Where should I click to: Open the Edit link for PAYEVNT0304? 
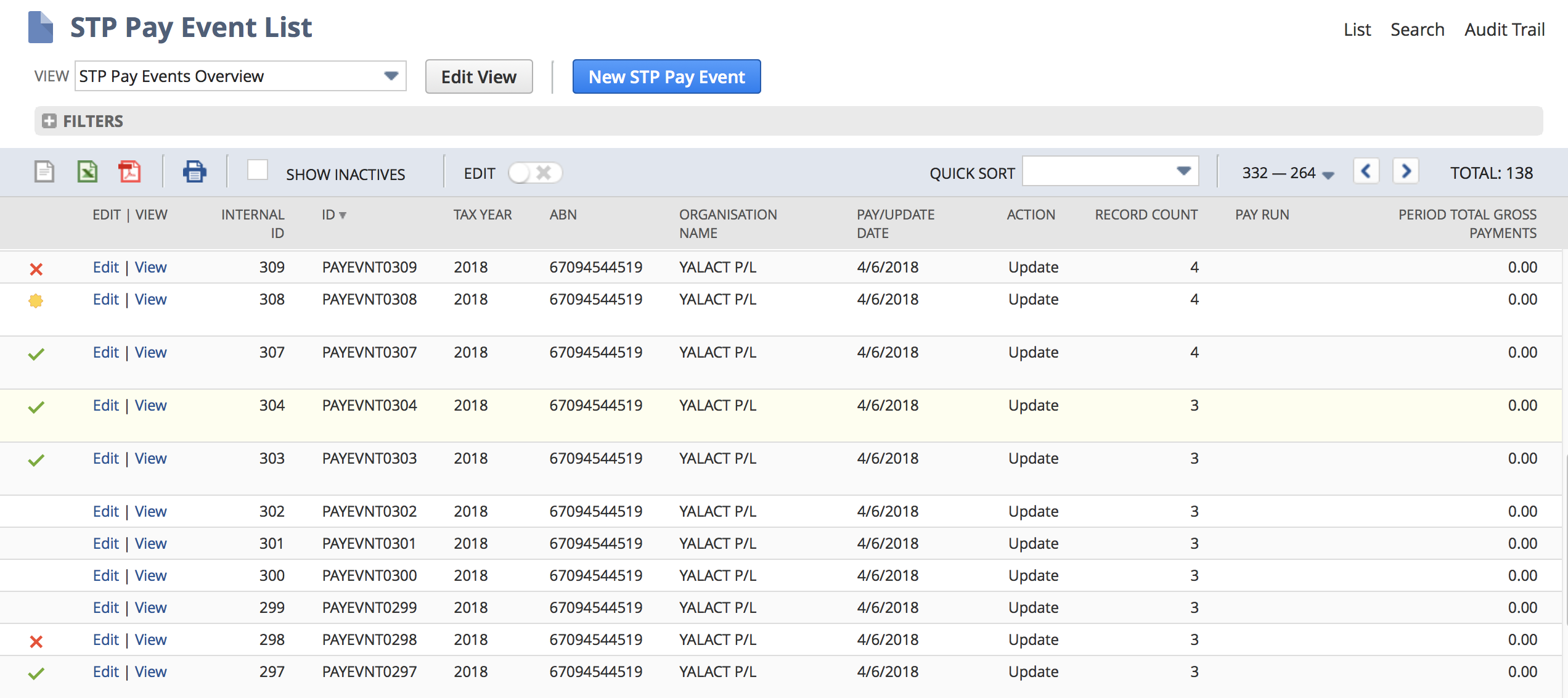click(105, 406)
